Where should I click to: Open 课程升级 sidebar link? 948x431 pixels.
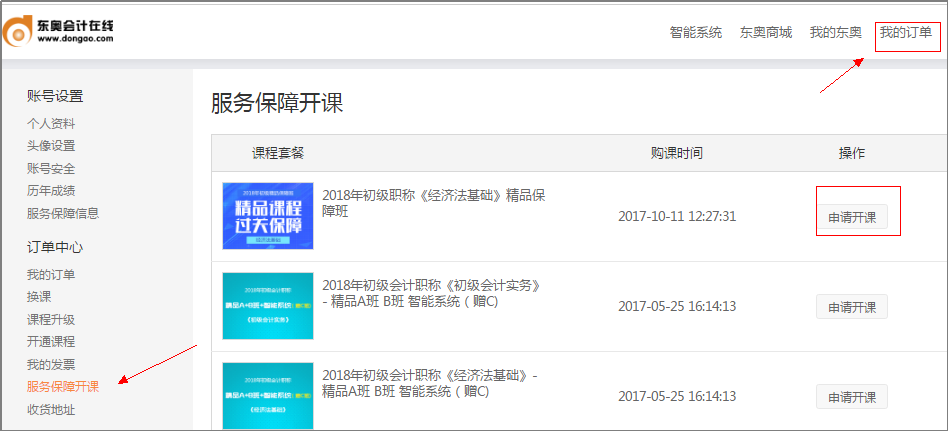[51, 319]
